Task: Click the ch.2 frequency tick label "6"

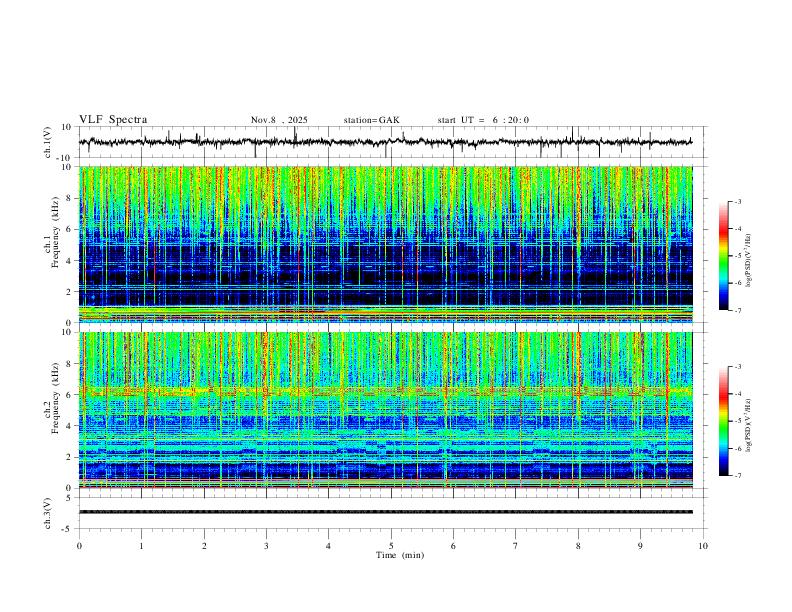Action: 70,395
